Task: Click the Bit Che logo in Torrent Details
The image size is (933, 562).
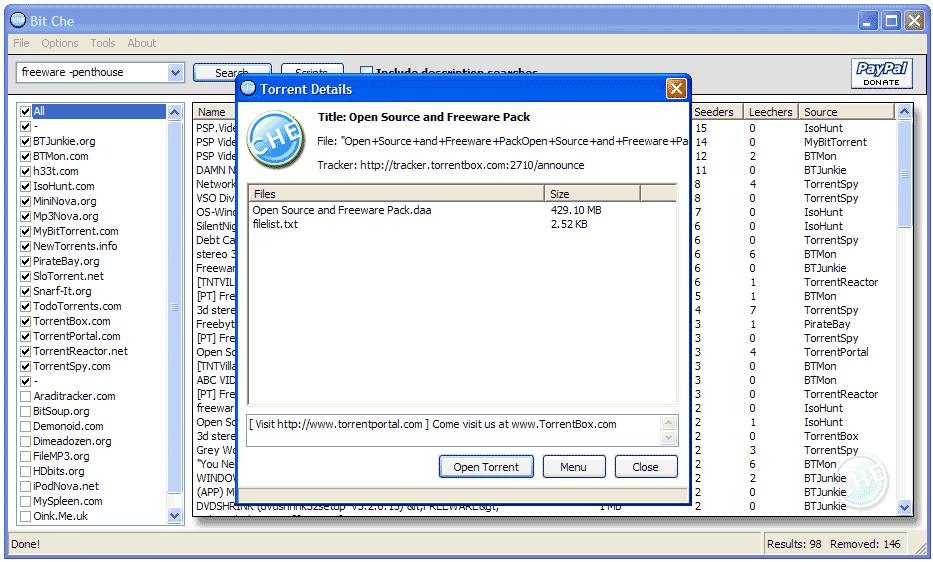Action: [275, 140]
